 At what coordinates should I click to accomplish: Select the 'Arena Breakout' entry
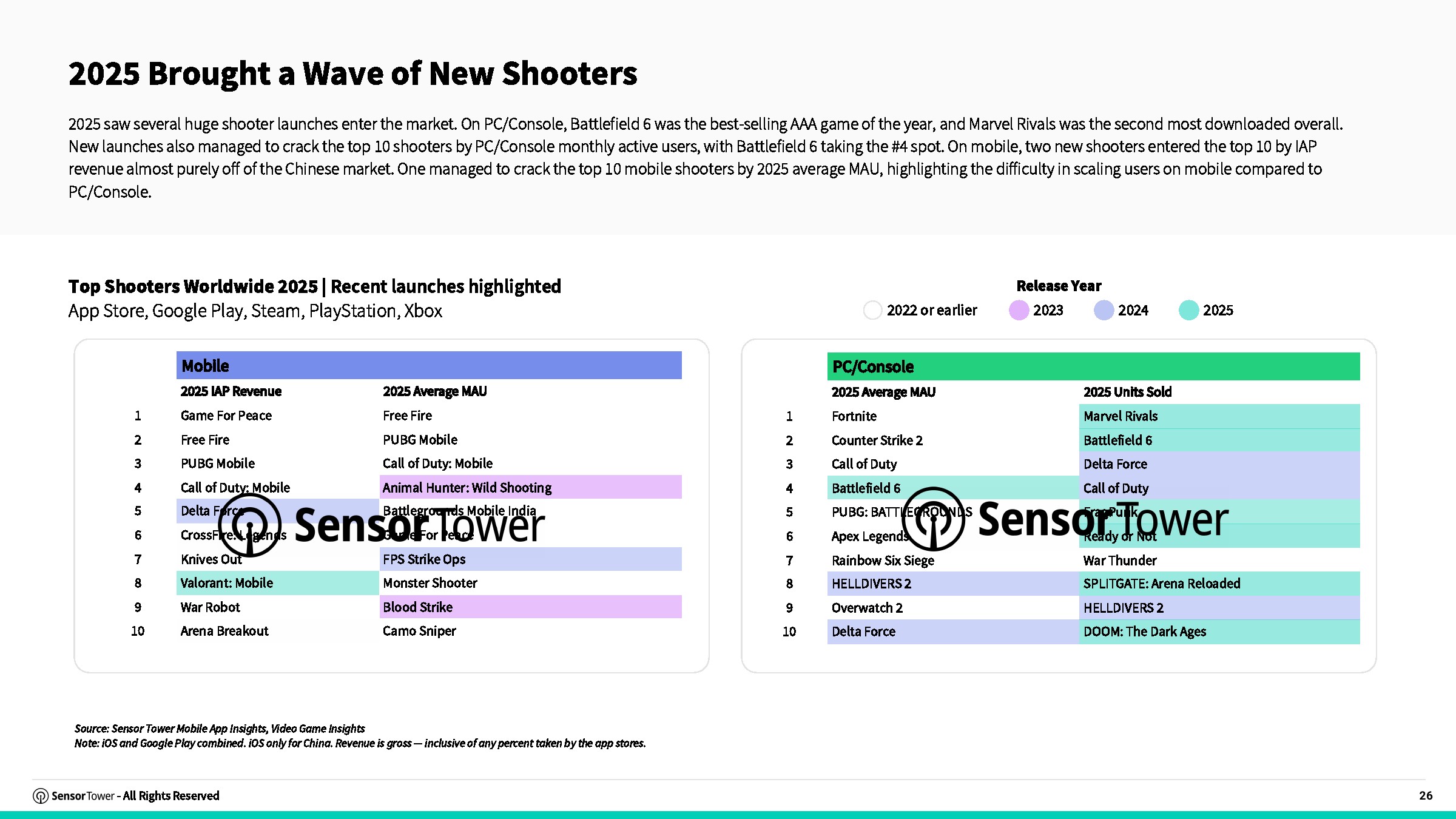pos(224,631)
